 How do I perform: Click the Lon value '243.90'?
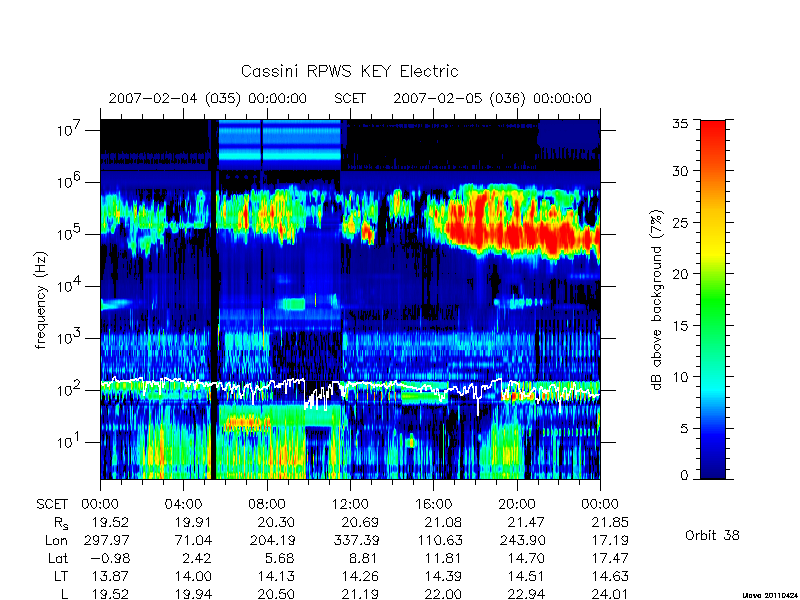point(522,540)
